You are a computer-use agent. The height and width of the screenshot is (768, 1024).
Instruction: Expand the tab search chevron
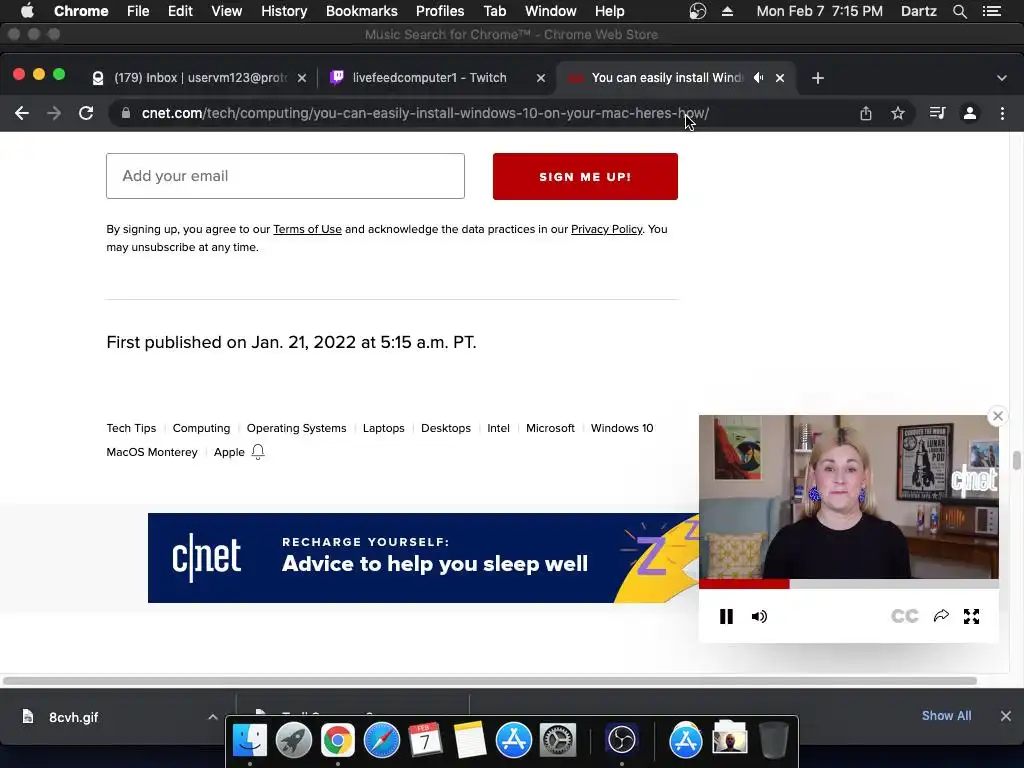1002,78
